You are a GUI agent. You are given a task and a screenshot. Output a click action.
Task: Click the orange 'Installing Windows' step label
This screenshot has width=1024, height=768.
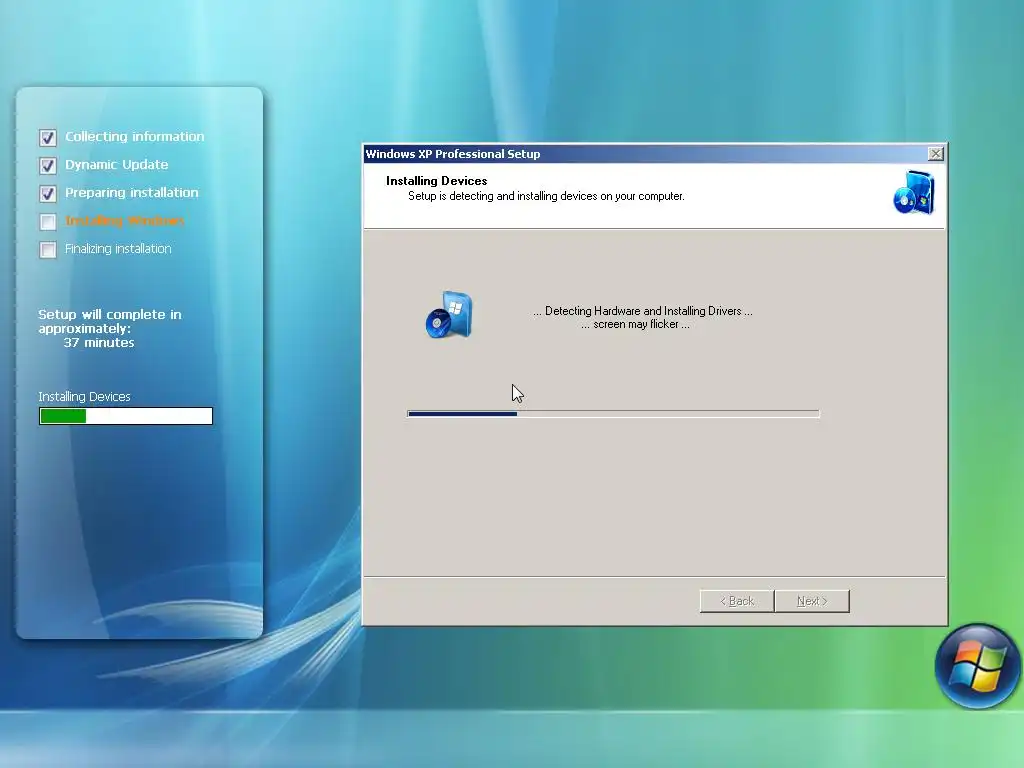[x=125, y=221]
